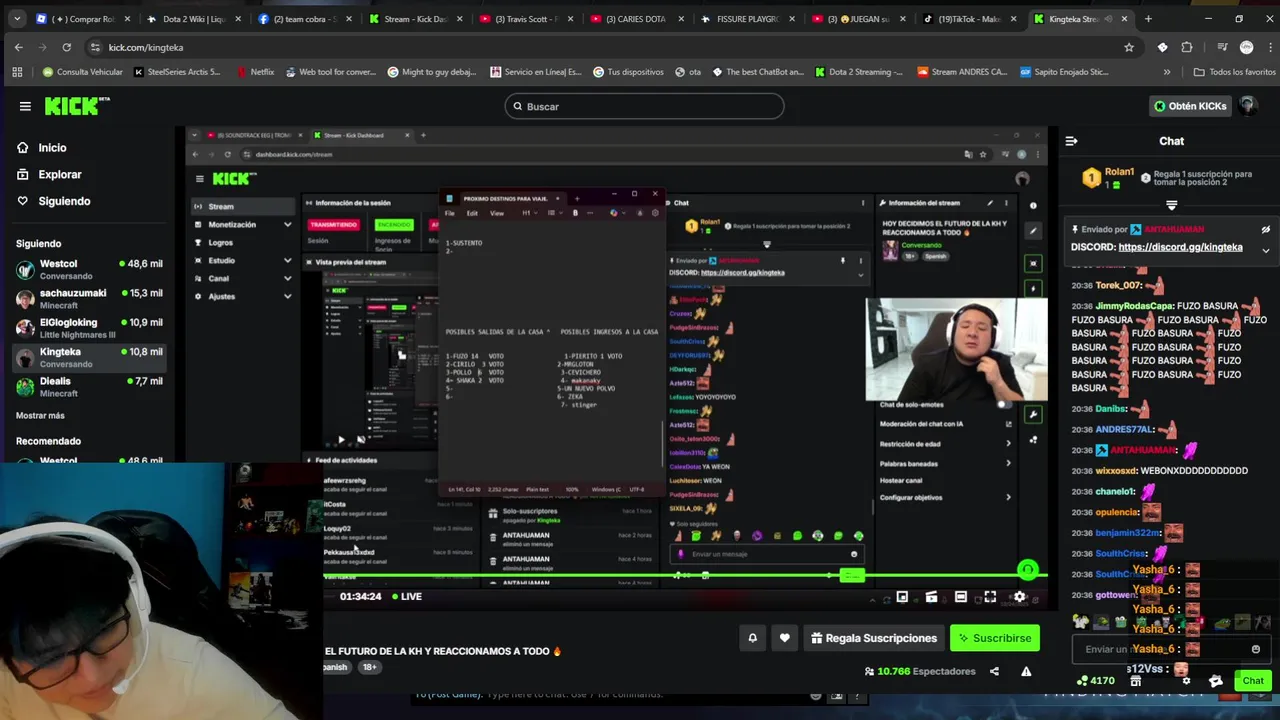Expand the chat leaderboard arrow below Rolan1
The height and width of the screenshot is (720, 1280).
coord(1171,204)
